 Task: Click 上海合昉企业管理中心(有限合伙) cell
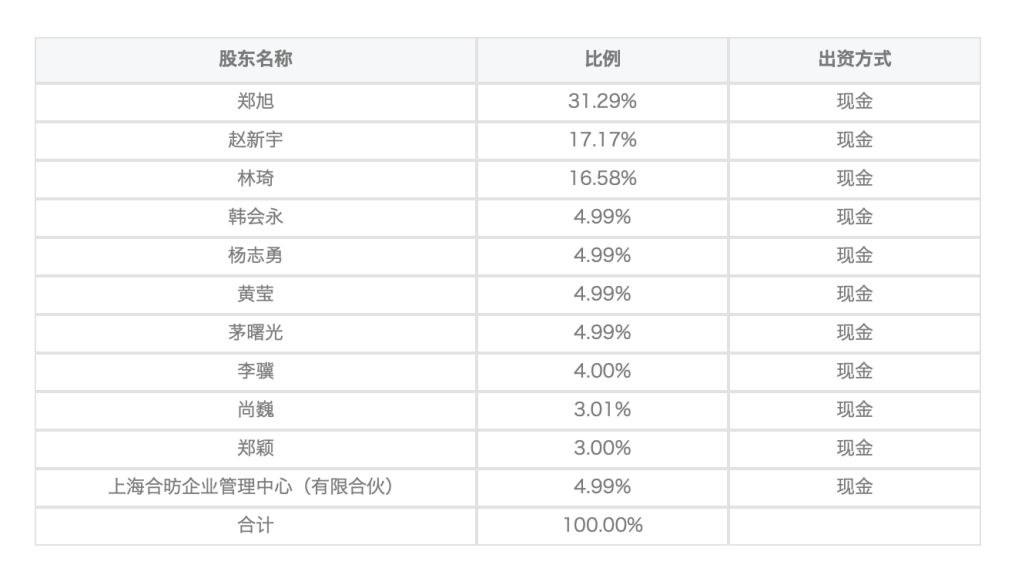[255, 487]
